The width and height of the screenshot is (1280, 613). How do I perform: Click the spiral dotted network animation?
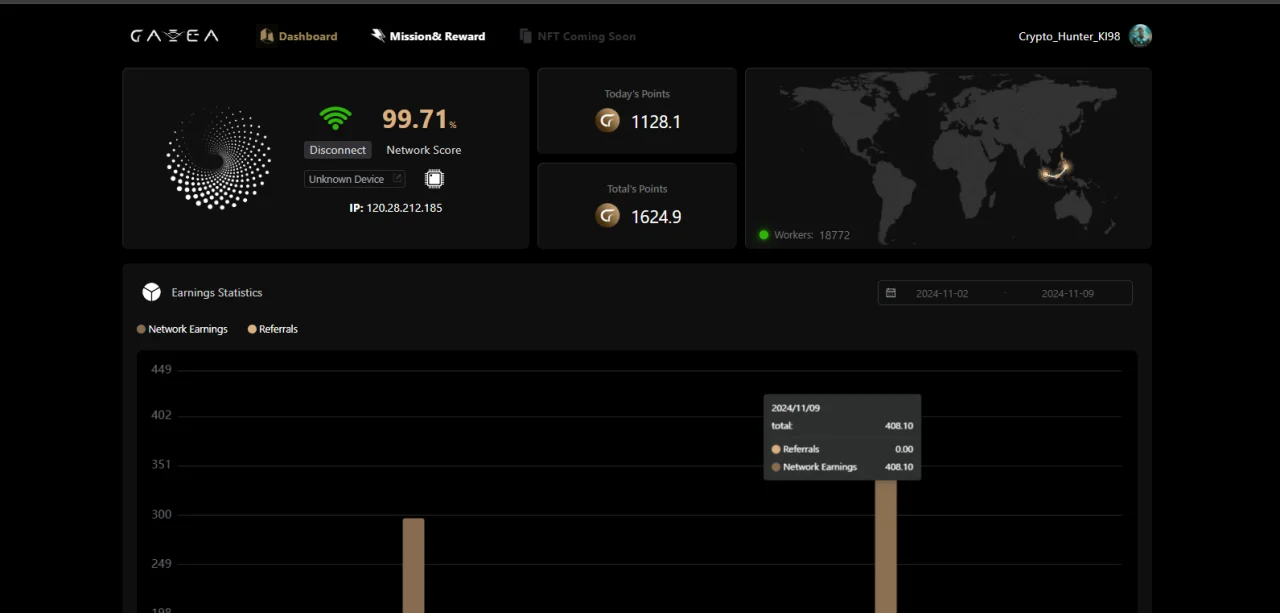218,158
